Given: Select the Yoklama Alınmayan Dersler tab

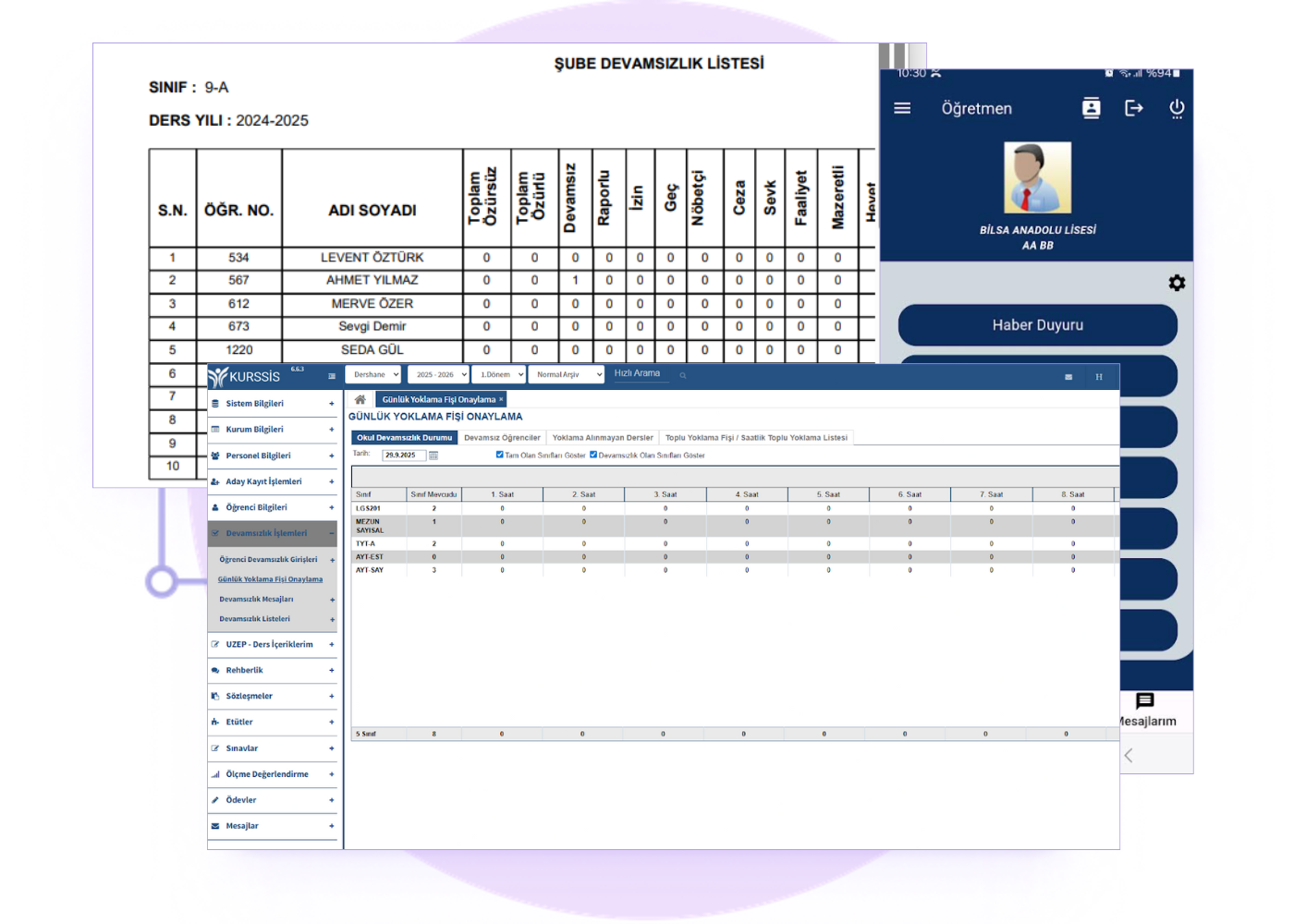Looking at the screenshot, I should click(x=603, y=438).
